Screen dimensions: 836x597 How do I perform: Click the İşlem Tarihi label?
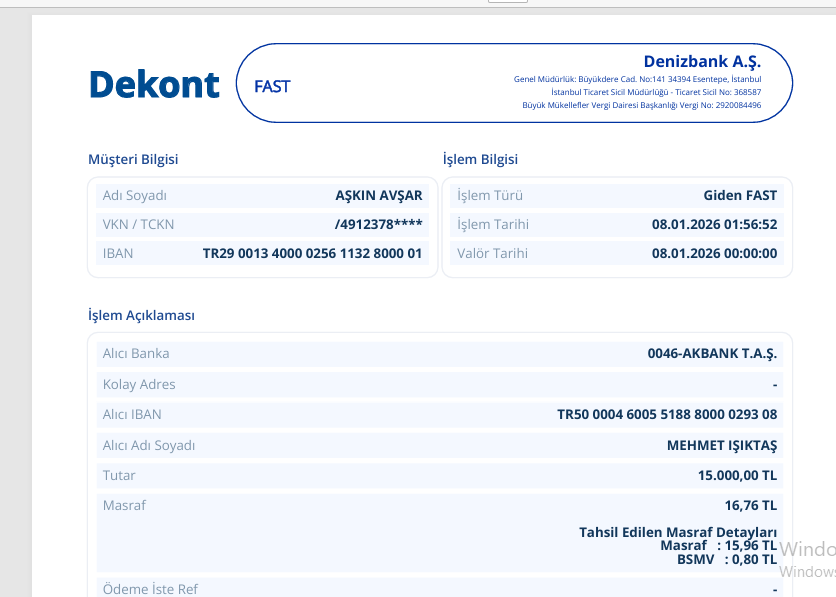pos(493,224)
